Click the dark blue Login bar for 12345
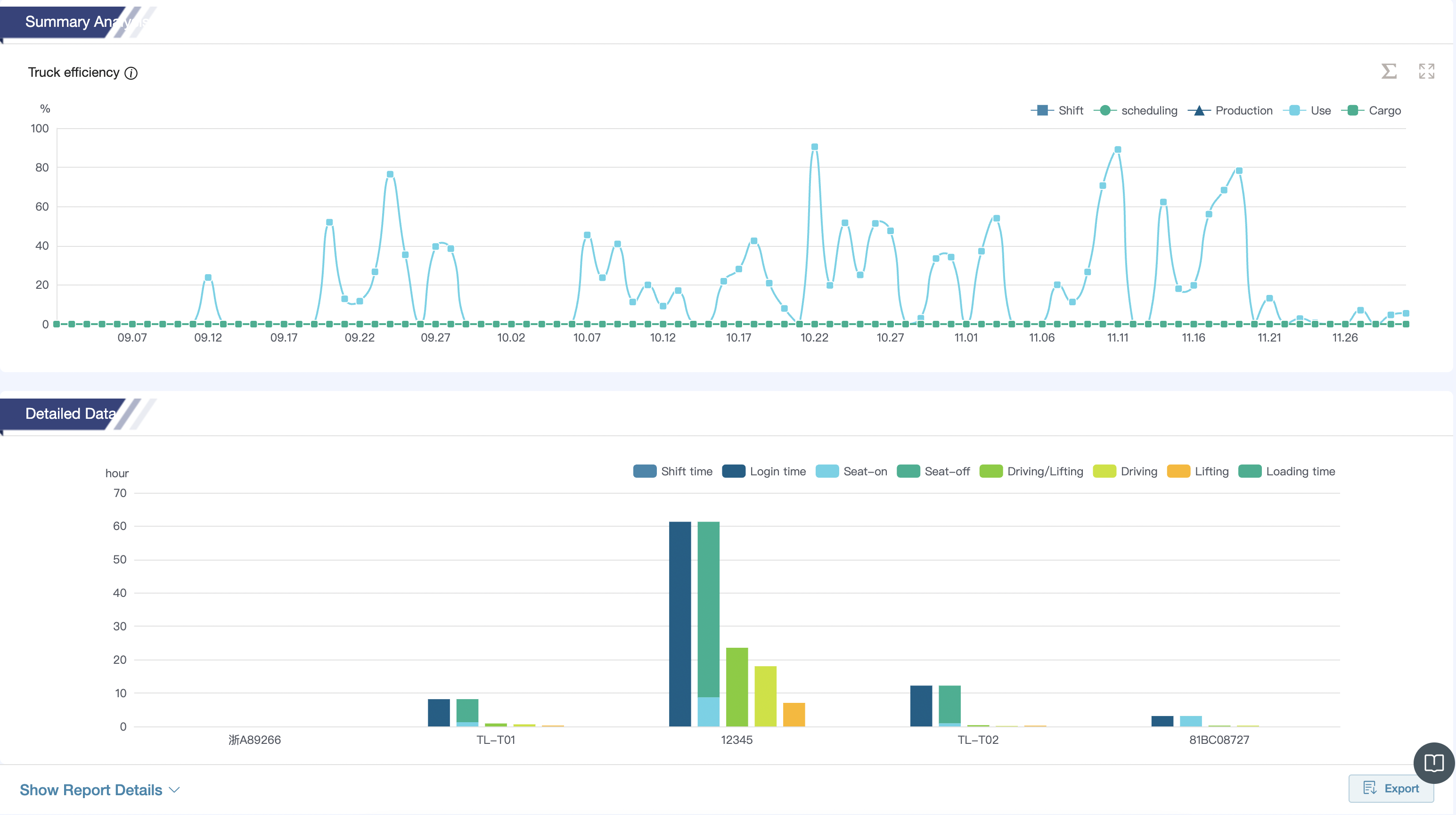Screen dimensions: 1456x815 click(680, 624)
